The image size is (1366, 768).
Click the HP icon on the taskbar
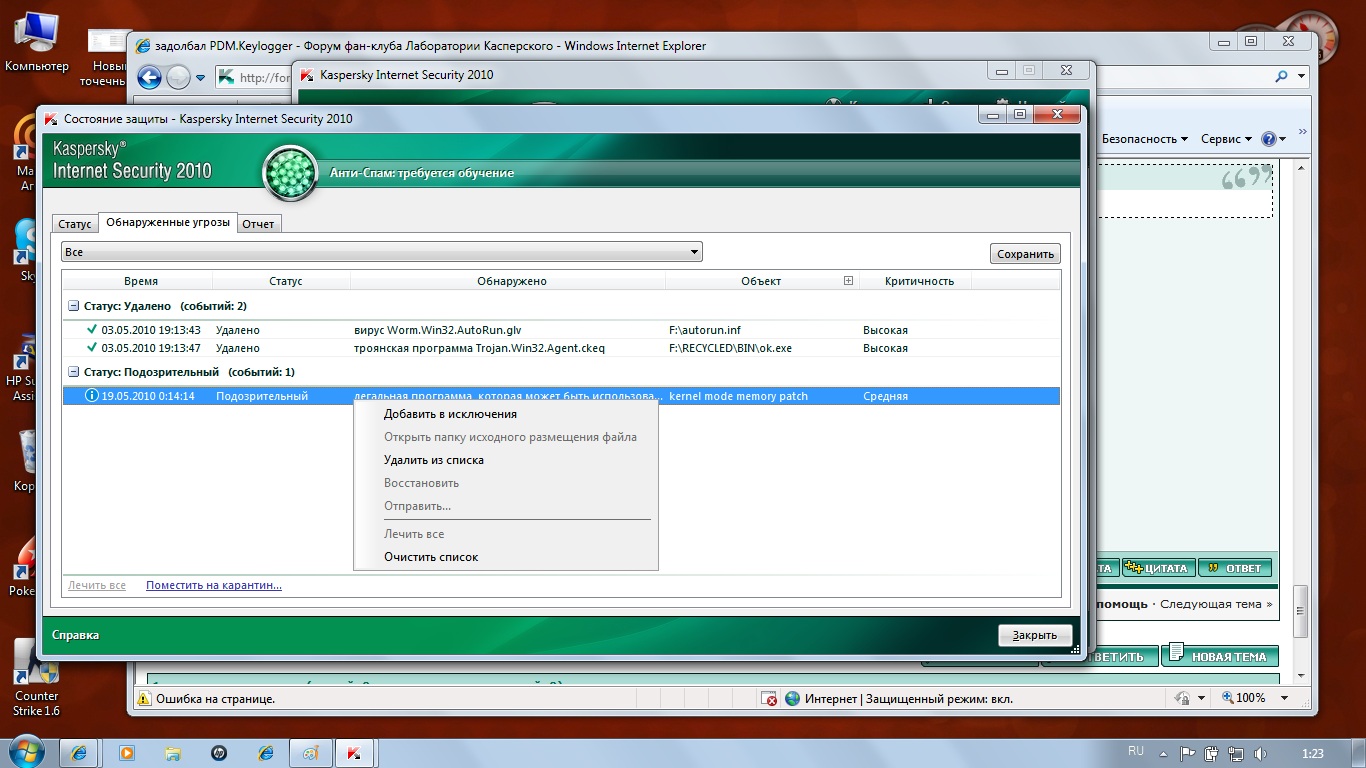click(219, 753)
